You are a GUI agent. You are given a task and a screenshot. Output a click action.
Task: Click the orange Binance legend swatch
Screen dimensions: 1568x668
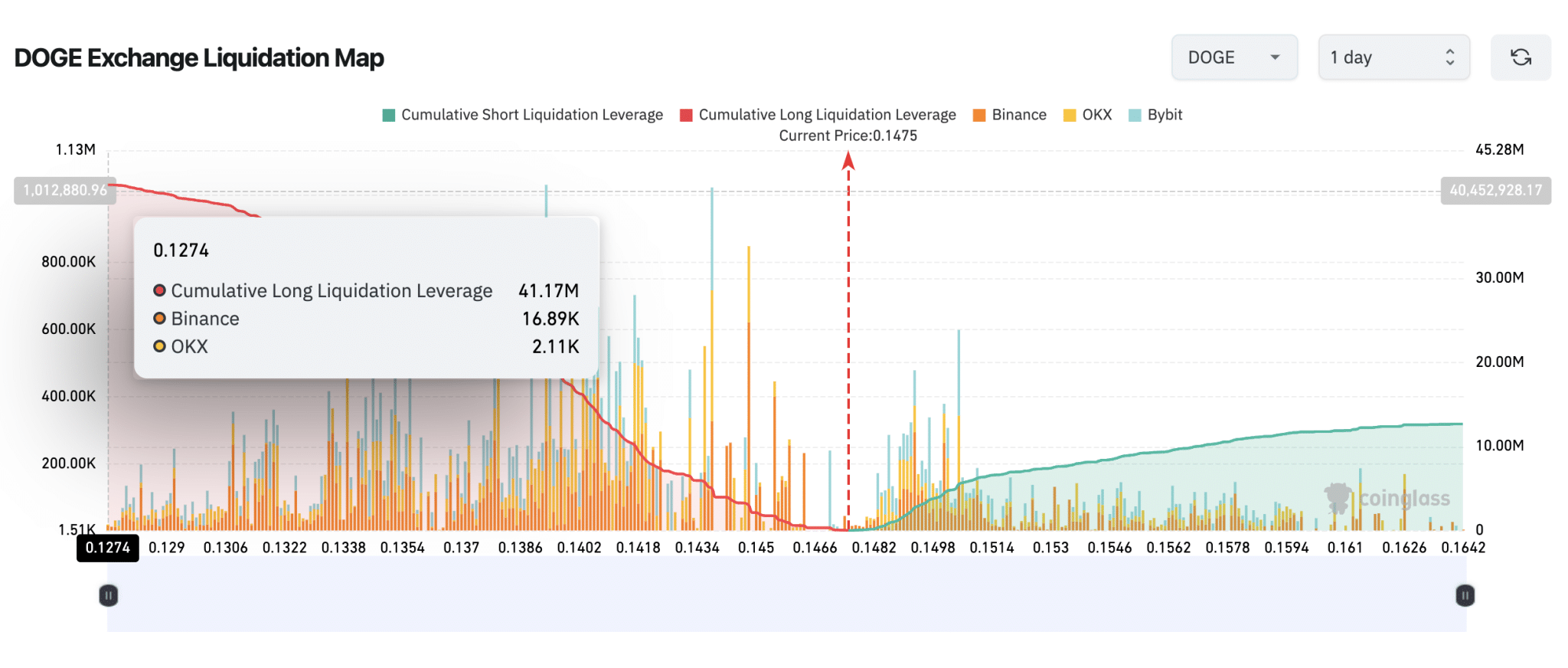click(979, 116)
